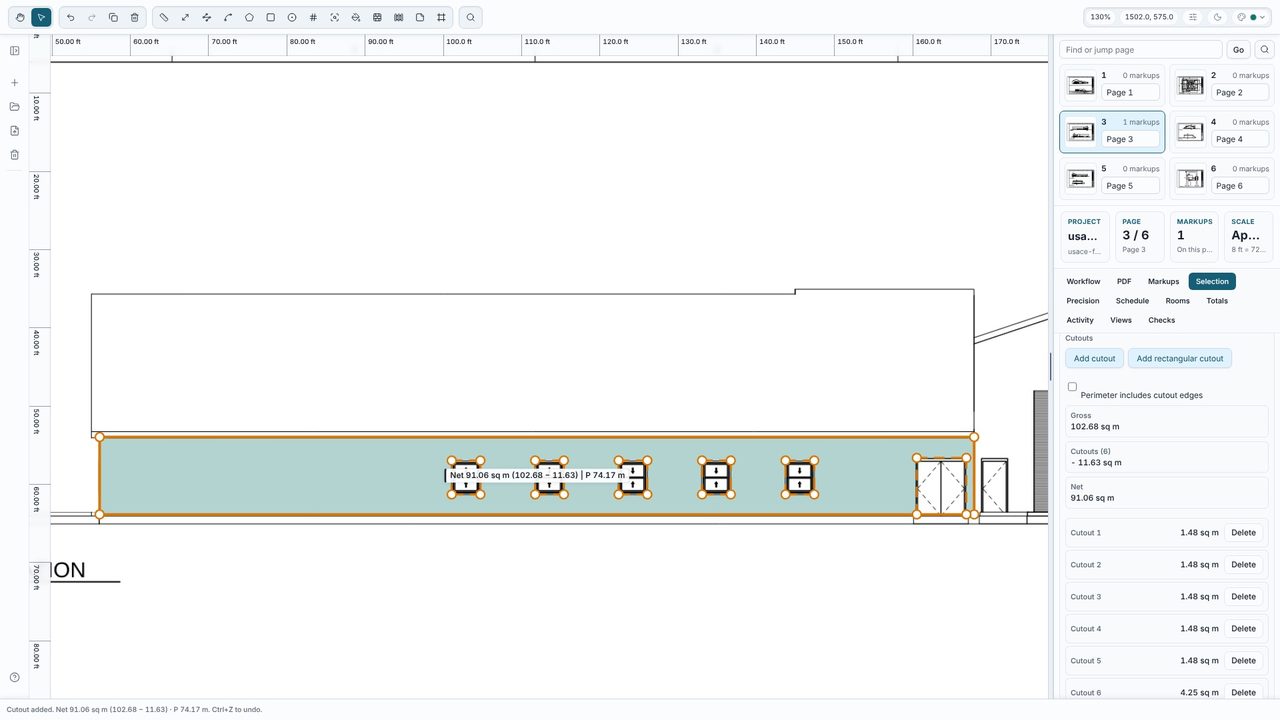
Task: Toggle dark mode with the moon icon
Action: tap(1217, 17)
